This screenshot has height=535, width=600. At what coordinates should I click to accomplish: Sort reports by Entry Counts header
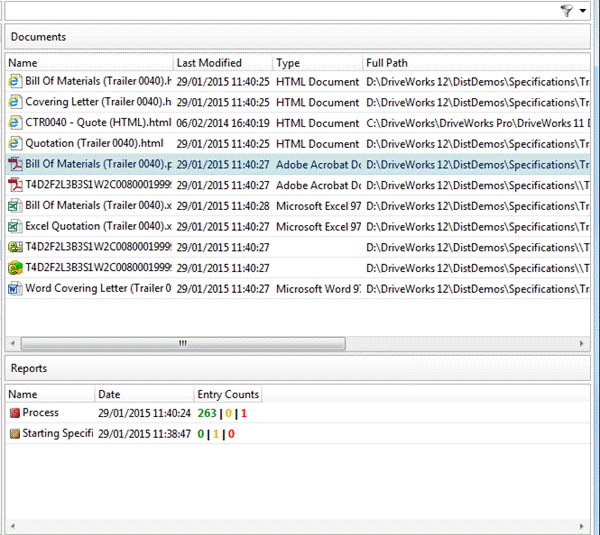click(228, 395)
